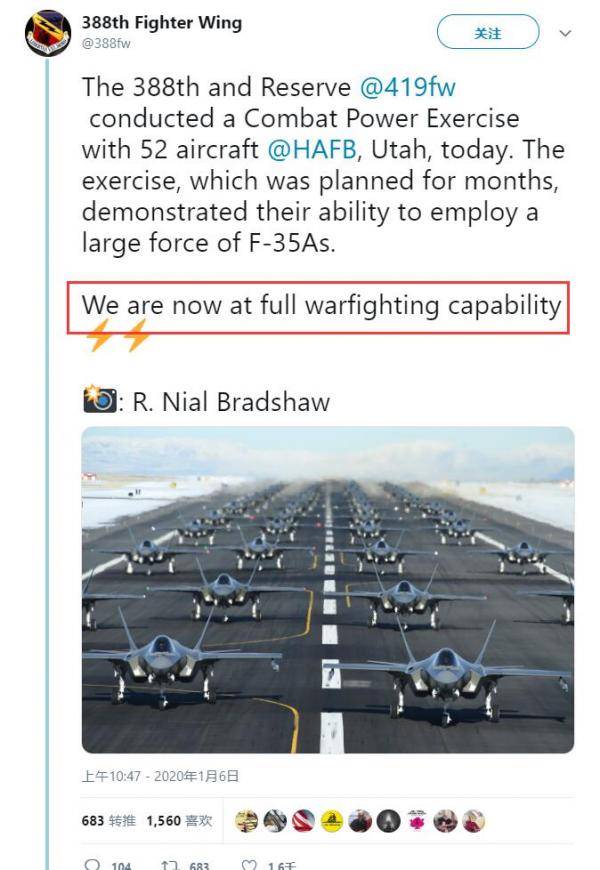Open the @419fw mention link
Image resolution: width=600 pixels, height=870 pixels.
(x=407, y=87)
